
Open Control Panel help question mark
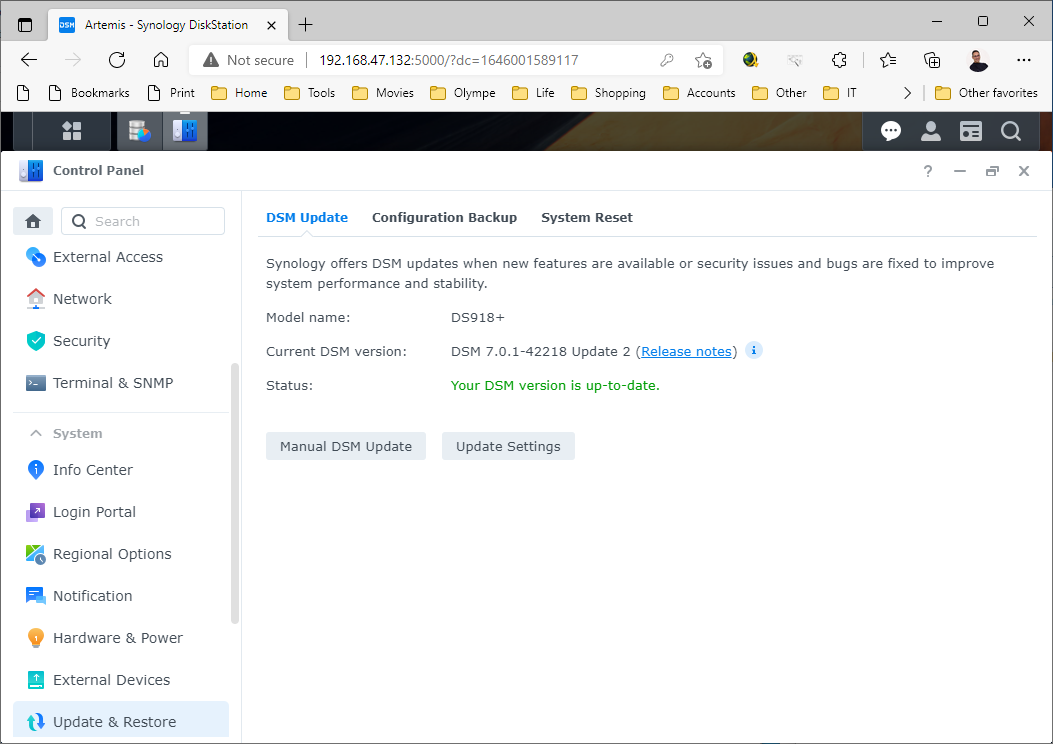(927, 171)
